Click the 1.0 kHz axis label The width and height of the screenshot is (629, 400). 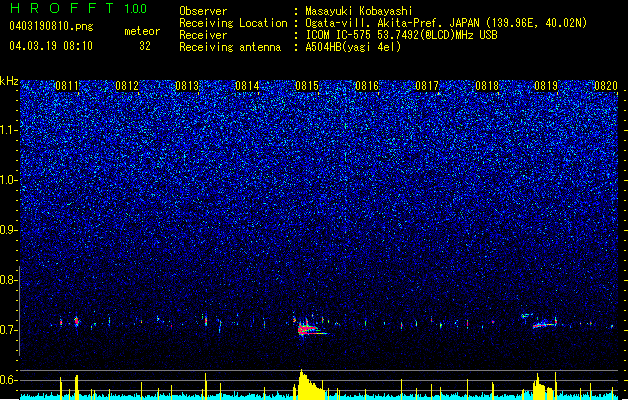(9, 180)
